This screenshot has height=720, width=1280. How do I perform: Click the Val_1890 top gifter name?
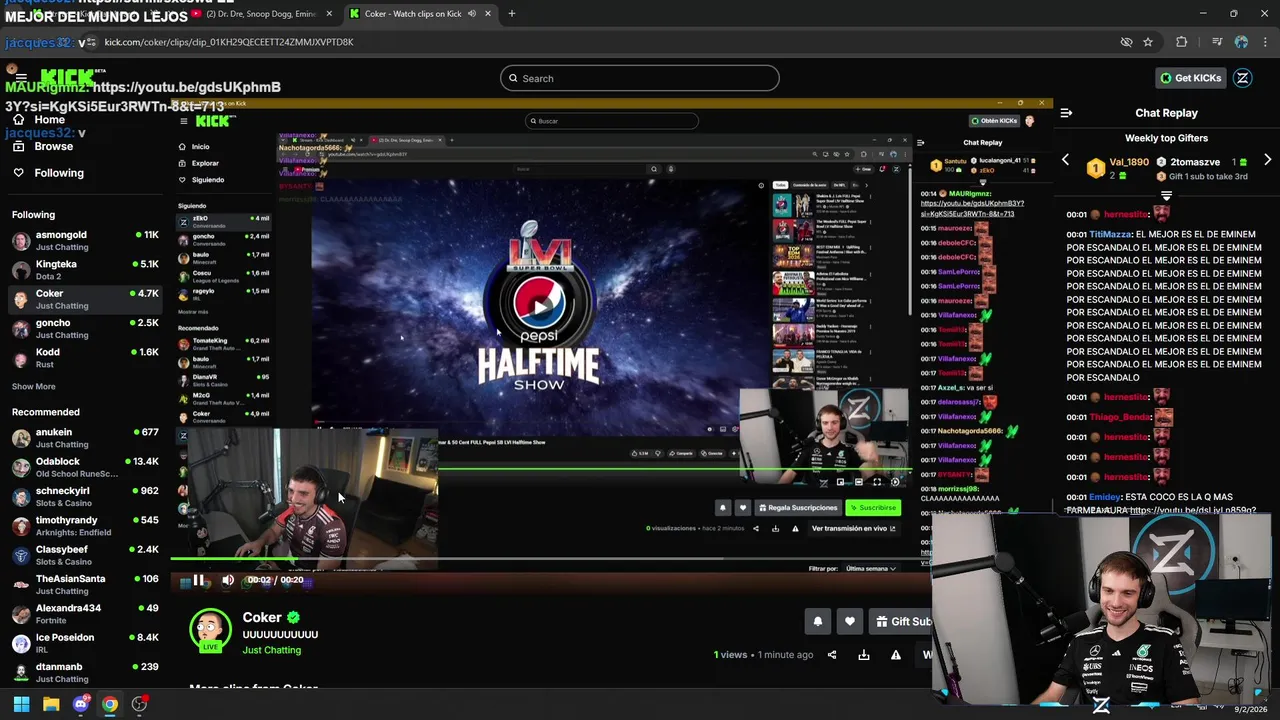[x=1129, y=162]
